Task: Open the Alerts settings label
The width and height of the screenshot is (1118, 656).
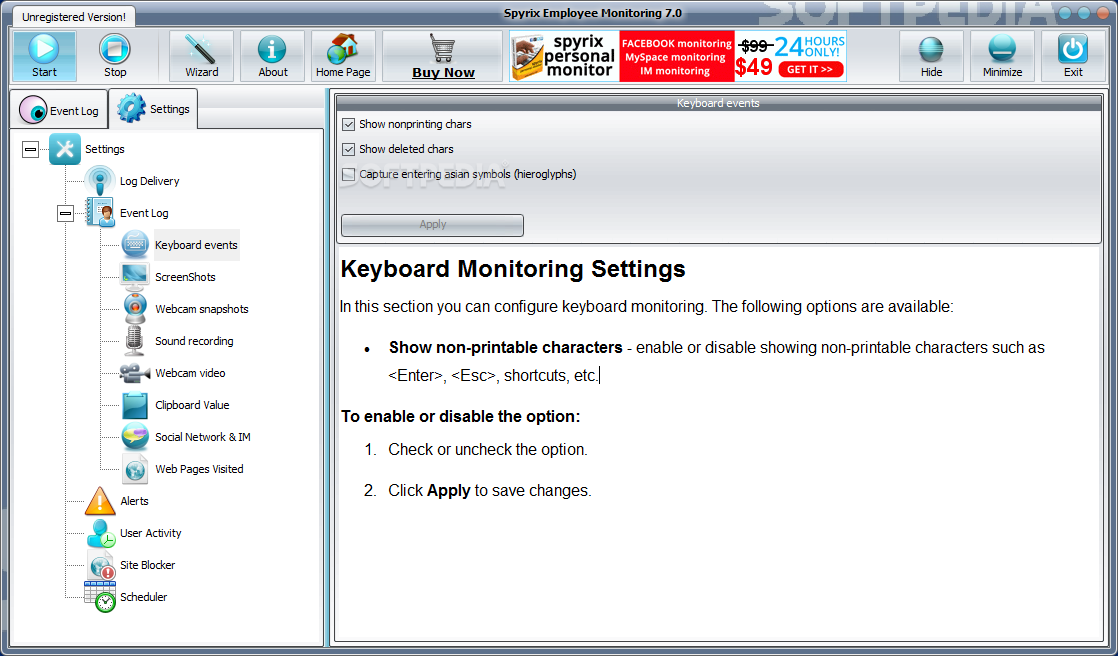Action: (x=134, y=501)
